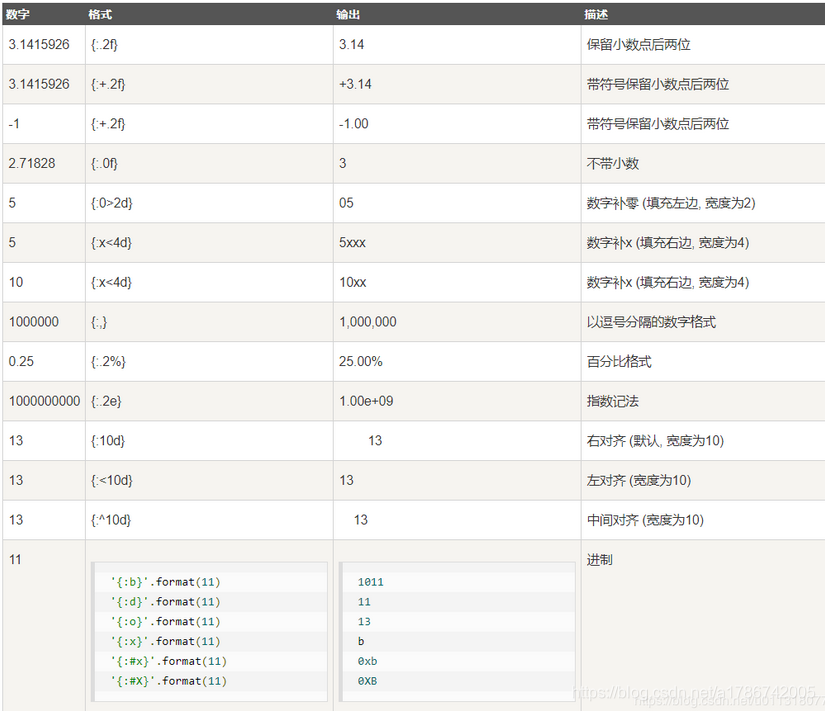This screenshot has width=825, height=711.
Task: Select code line '{:#x}'.format(11)
Action: click(x=168, y=662)
